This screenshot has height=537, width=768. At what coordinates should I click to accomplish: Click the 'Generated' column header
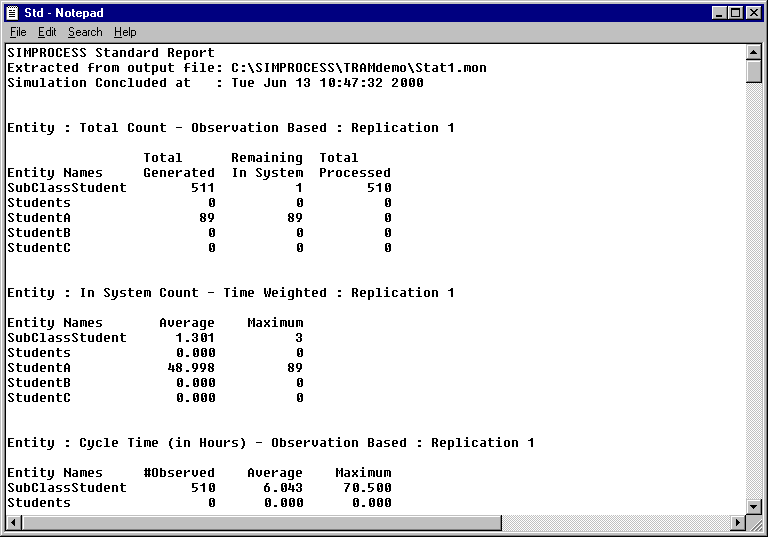point(179,172)
